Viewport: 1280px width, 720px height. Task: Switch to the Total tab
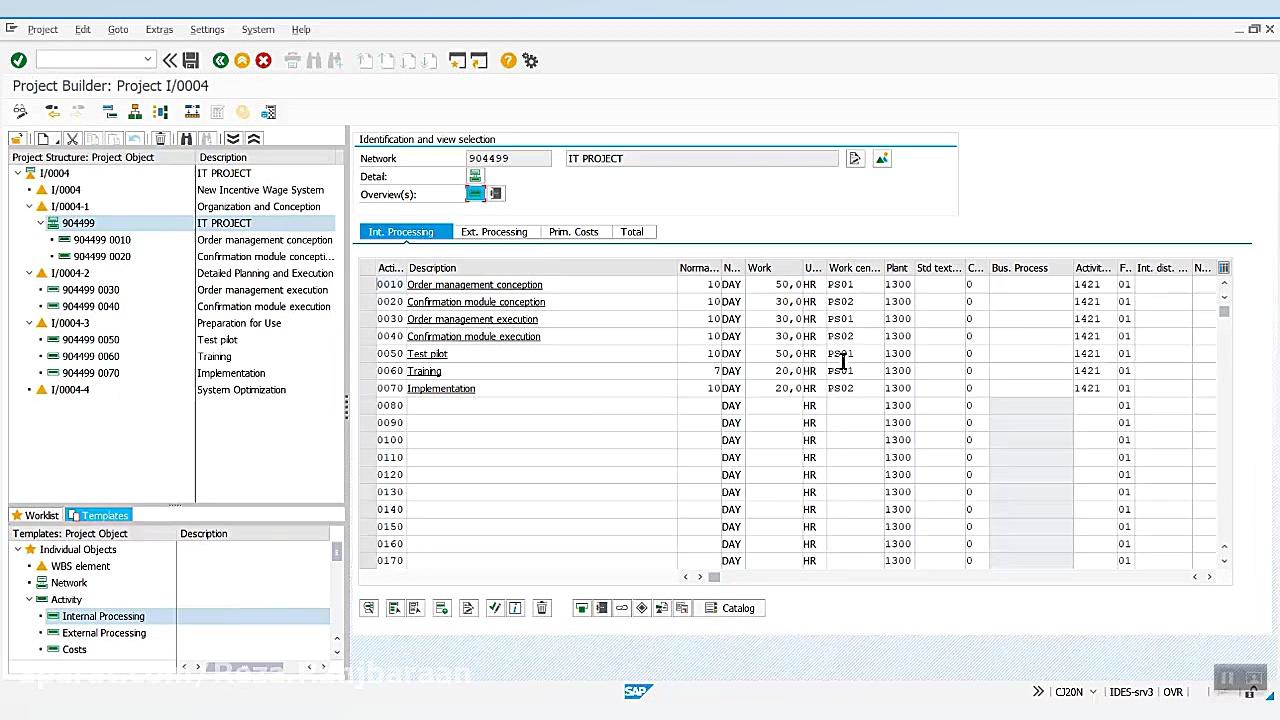pyautogui.click(x=632, y=232)
